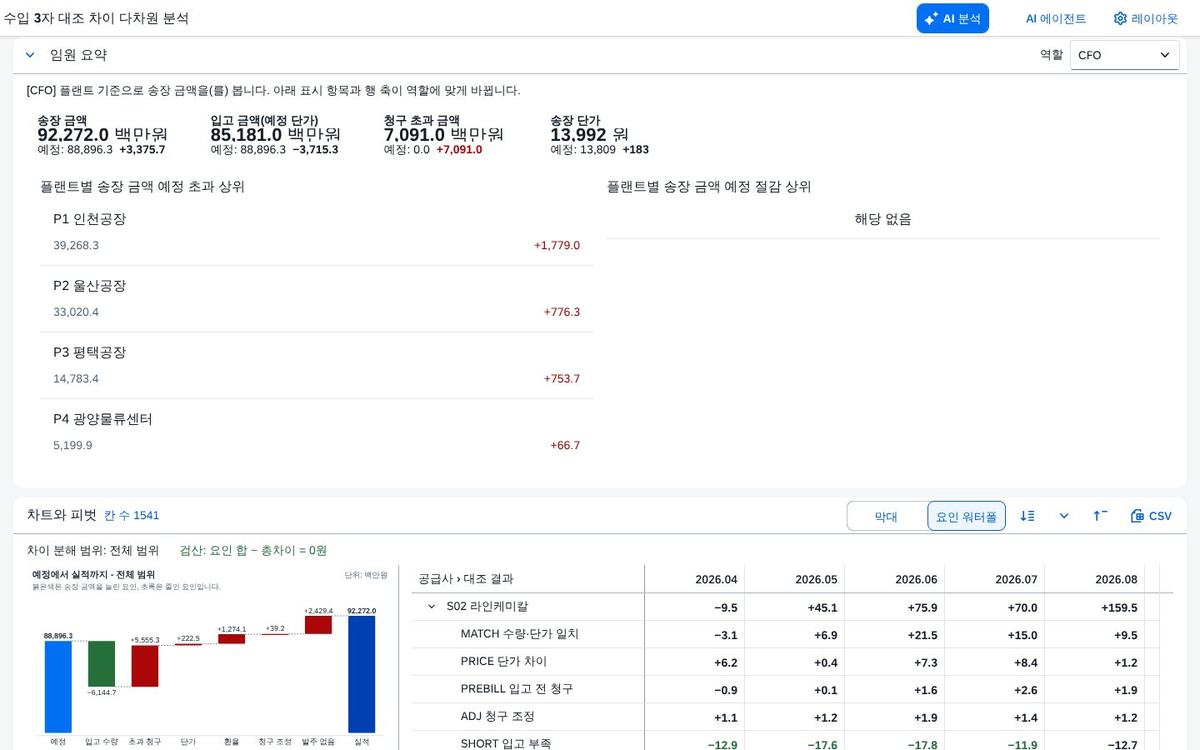Click the P1 인천공장 +1,779.0 variance
The width and height of the screenshot is (1200, 750).
[557, 245]
